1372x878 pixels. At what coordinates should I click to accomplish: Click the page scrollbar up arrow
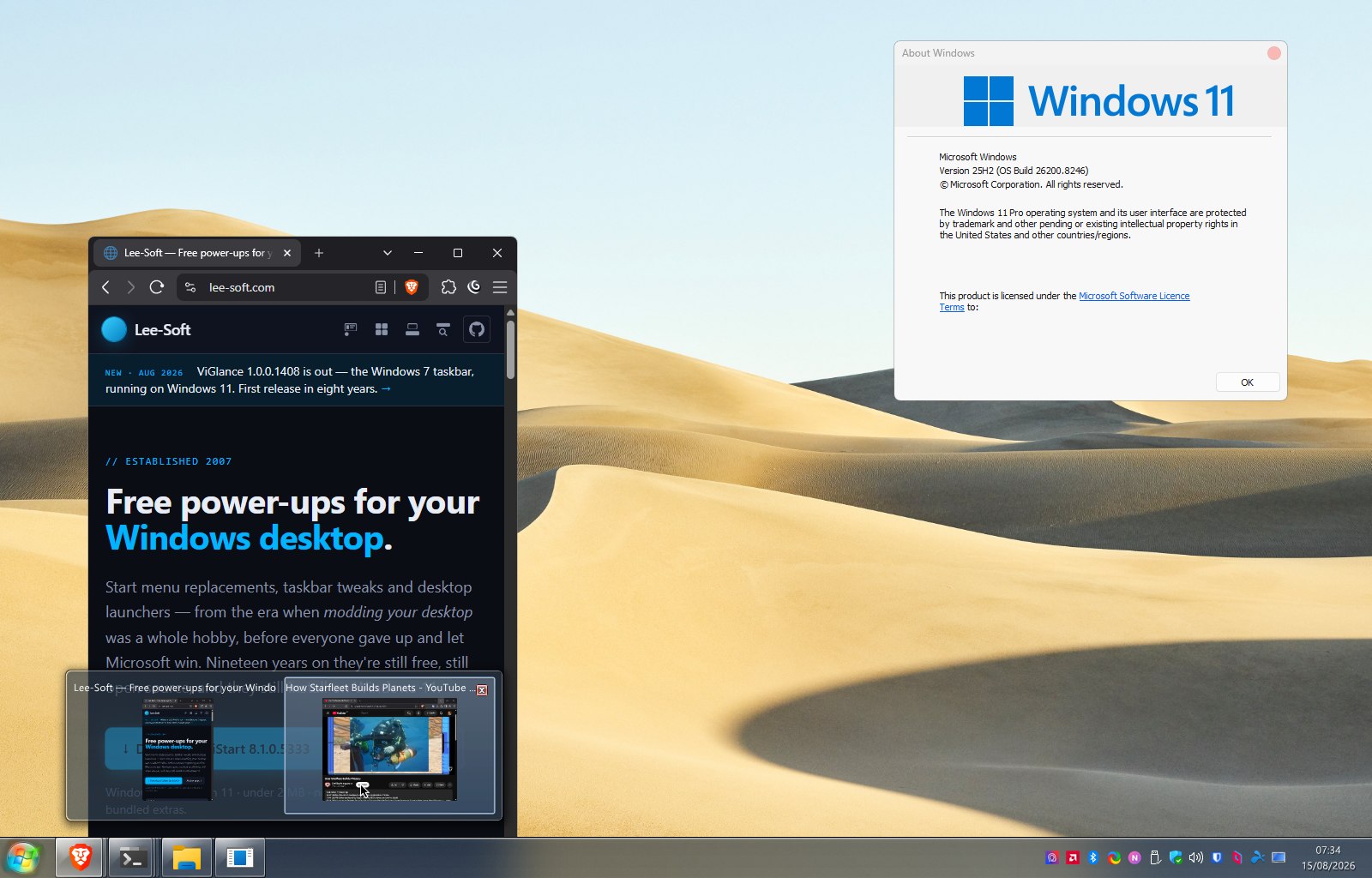click(510, 313)
